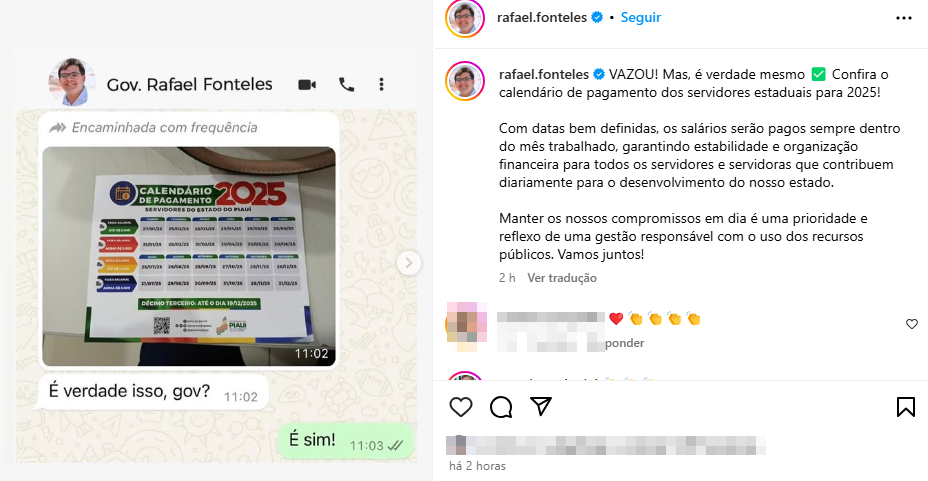Open the rafael.fonteles header profile picture
This screenshot has width=928, height=481.
click(465, 18)
